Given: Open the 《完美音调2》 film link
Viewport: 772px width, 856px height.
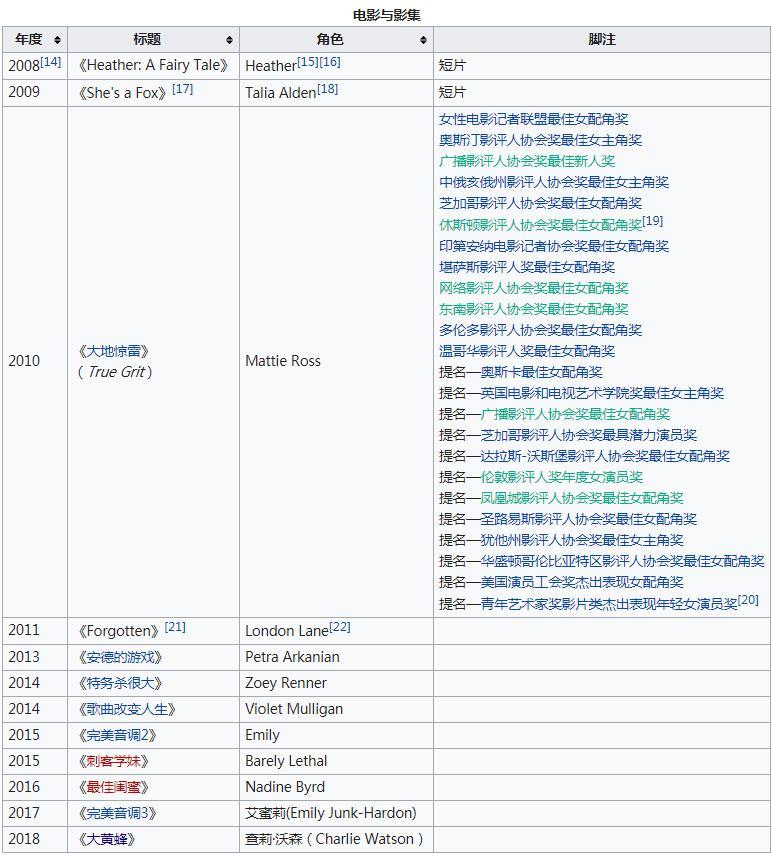Looking at the screenshot, I should tap(117, 735).
